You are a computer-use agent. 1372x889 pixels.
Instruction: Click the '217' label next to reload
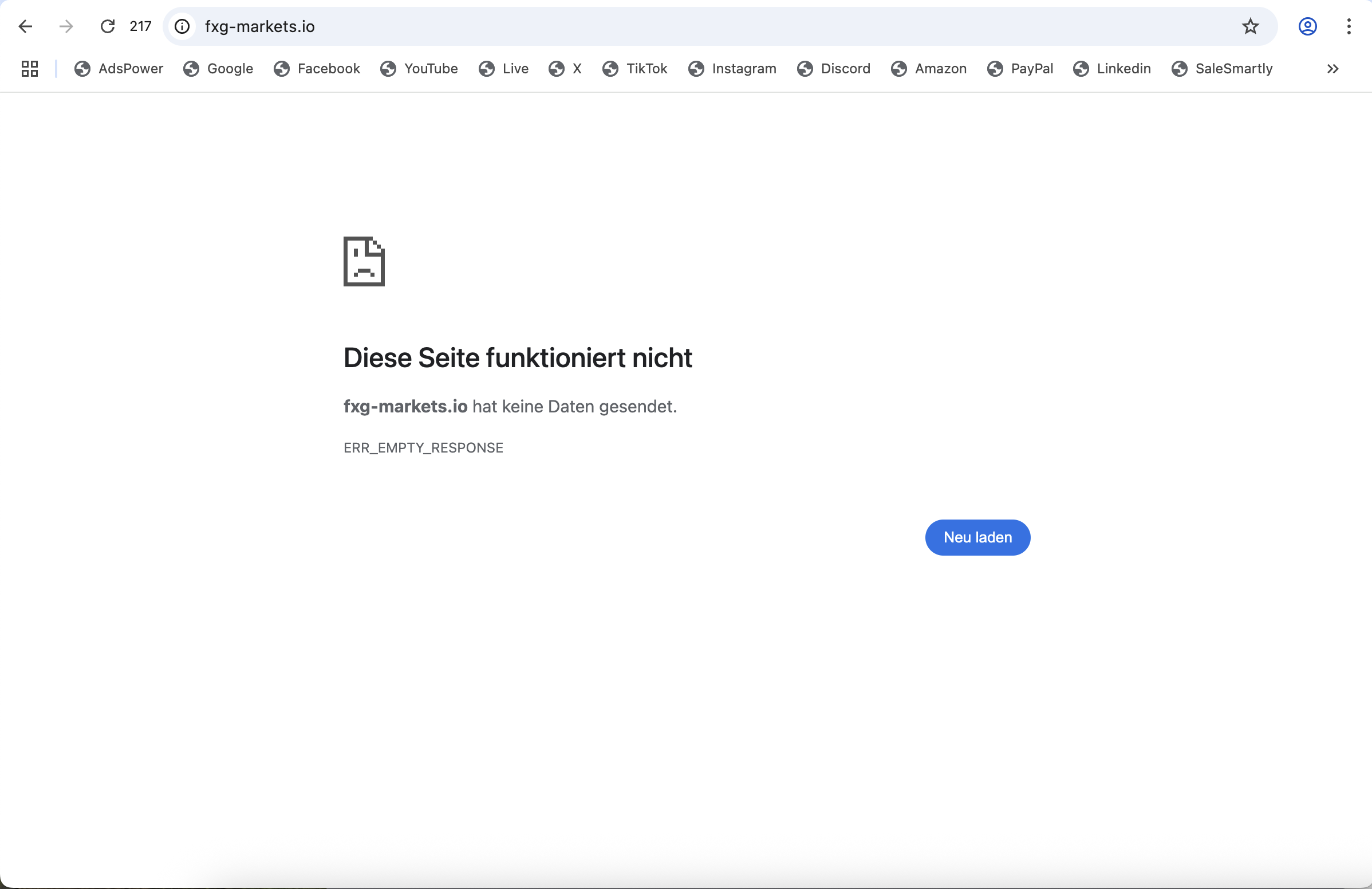(x=141, y=26)
